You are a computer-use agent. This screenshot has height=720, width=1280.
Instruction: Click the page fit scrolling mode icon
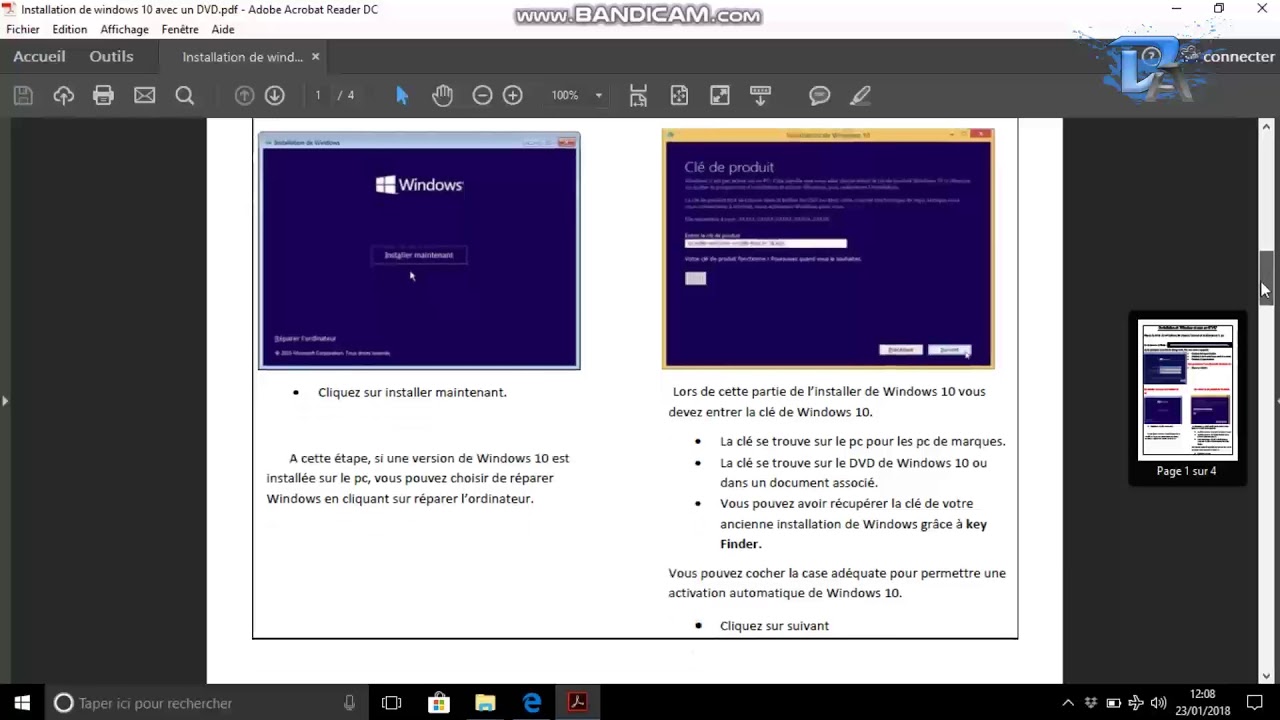click(638, 95)
